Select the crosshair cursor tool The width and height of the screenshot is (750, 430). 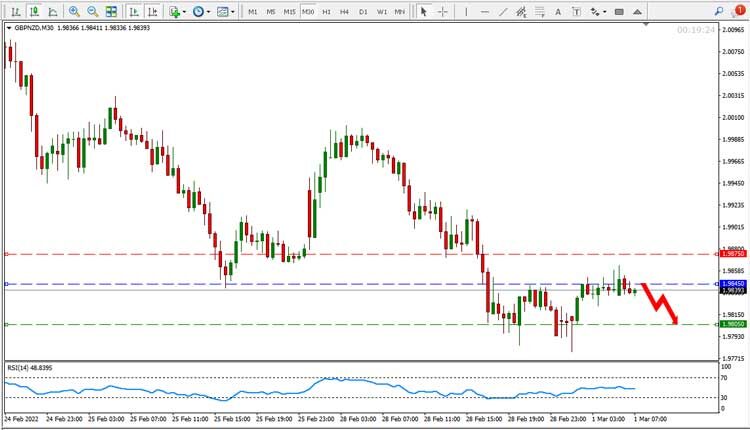443,12
